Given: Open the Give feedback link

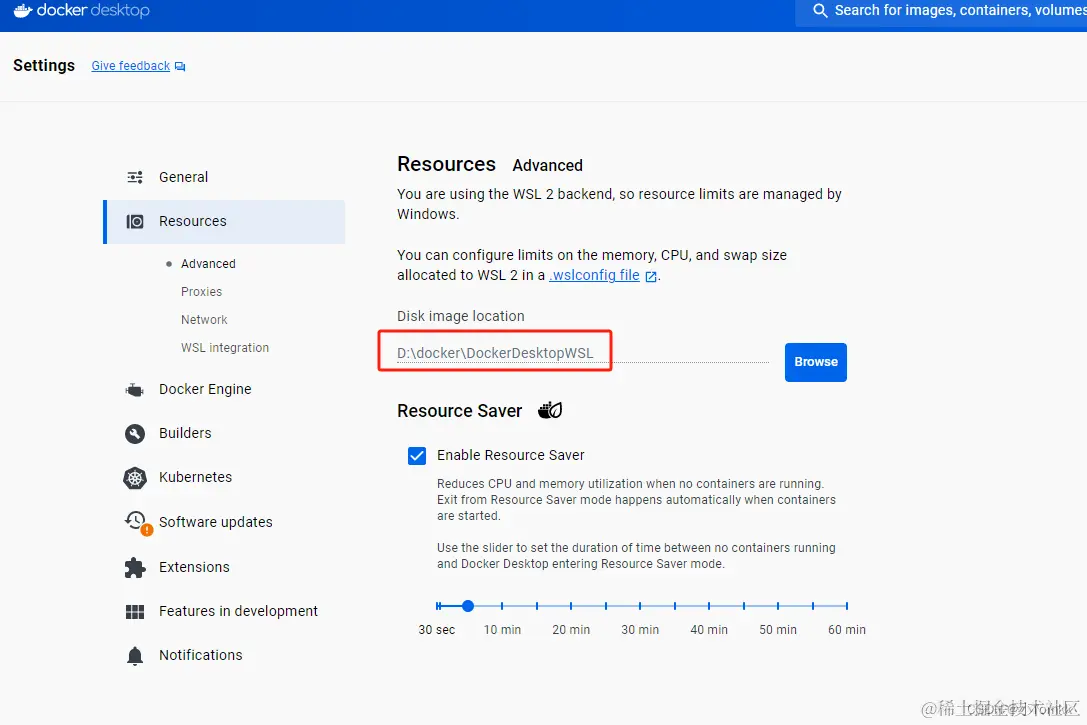Looking at the screenshot, I should coord(131,66).
